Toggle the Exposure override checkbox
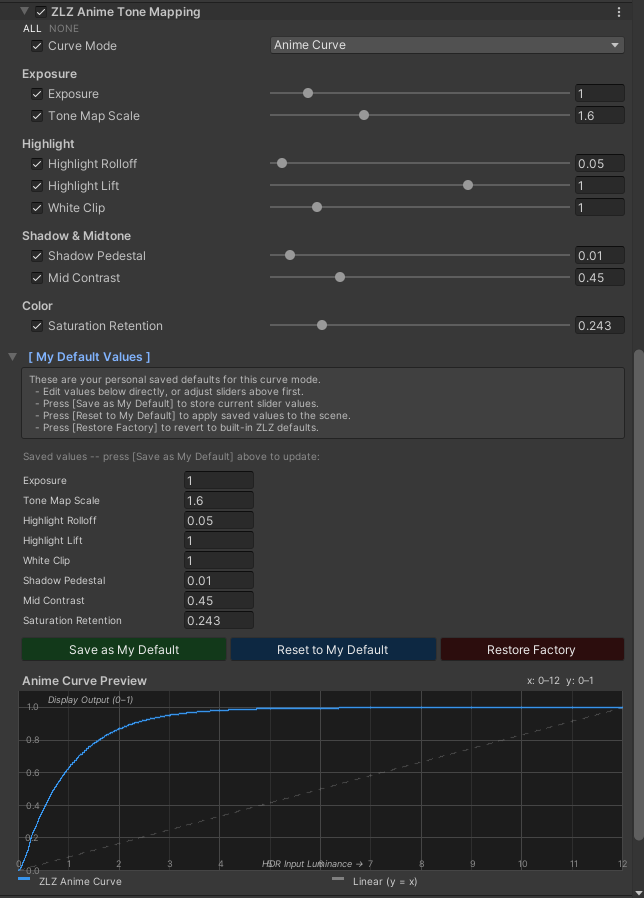This screenshot has width=644, height=898. click(x=37, y=94)
